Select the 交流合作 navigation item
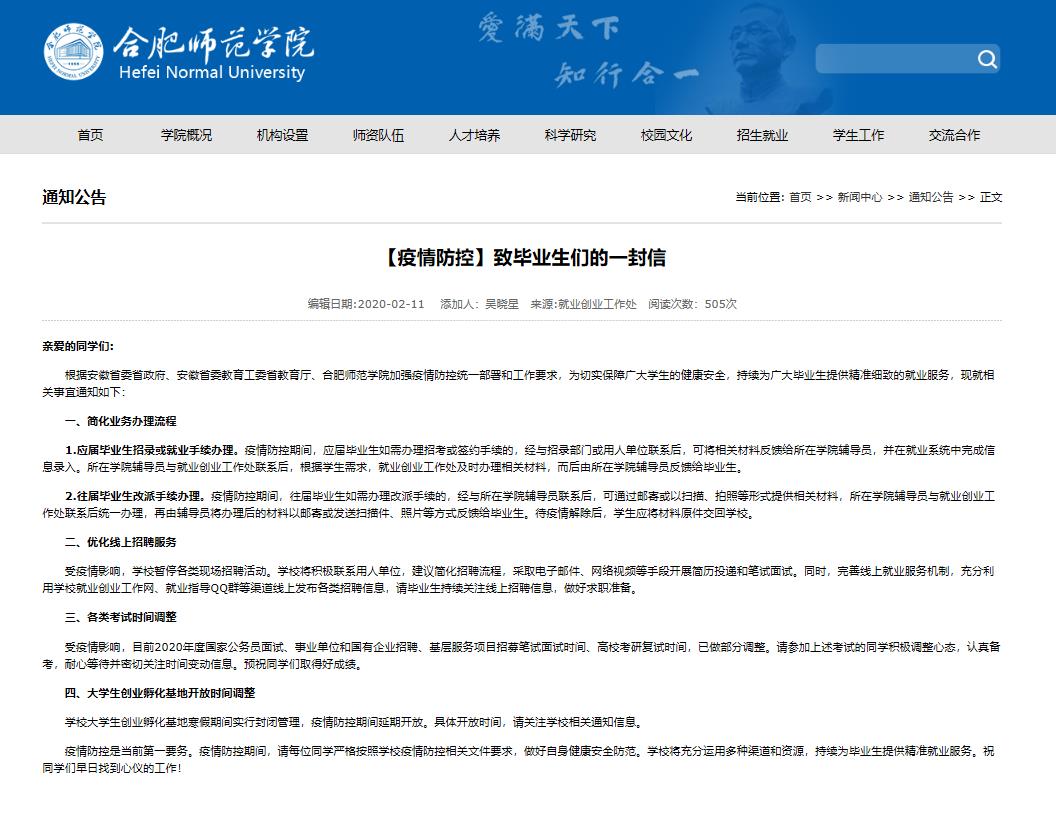 point(954,135)
